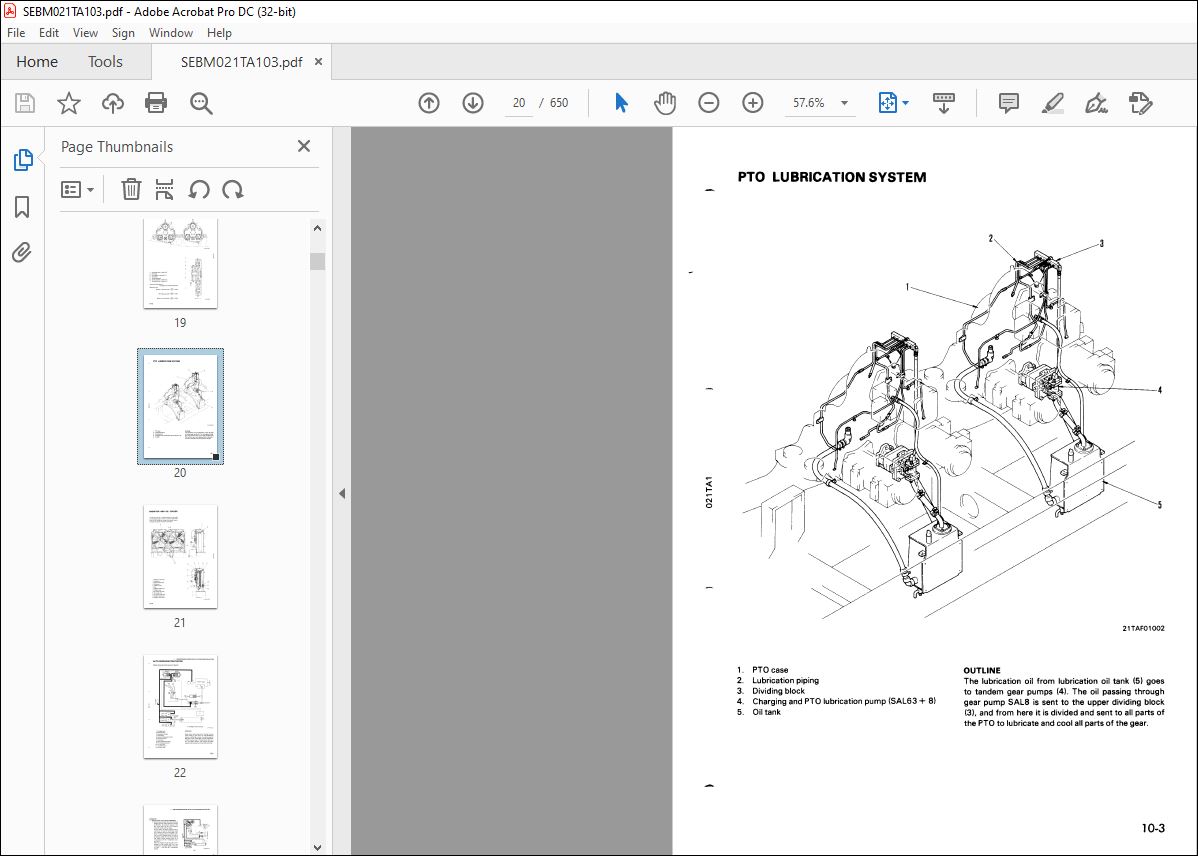Select page 22 thumbnail
Screen dimensions: 1198x856
pyautogui.click(x=180, y=706)
